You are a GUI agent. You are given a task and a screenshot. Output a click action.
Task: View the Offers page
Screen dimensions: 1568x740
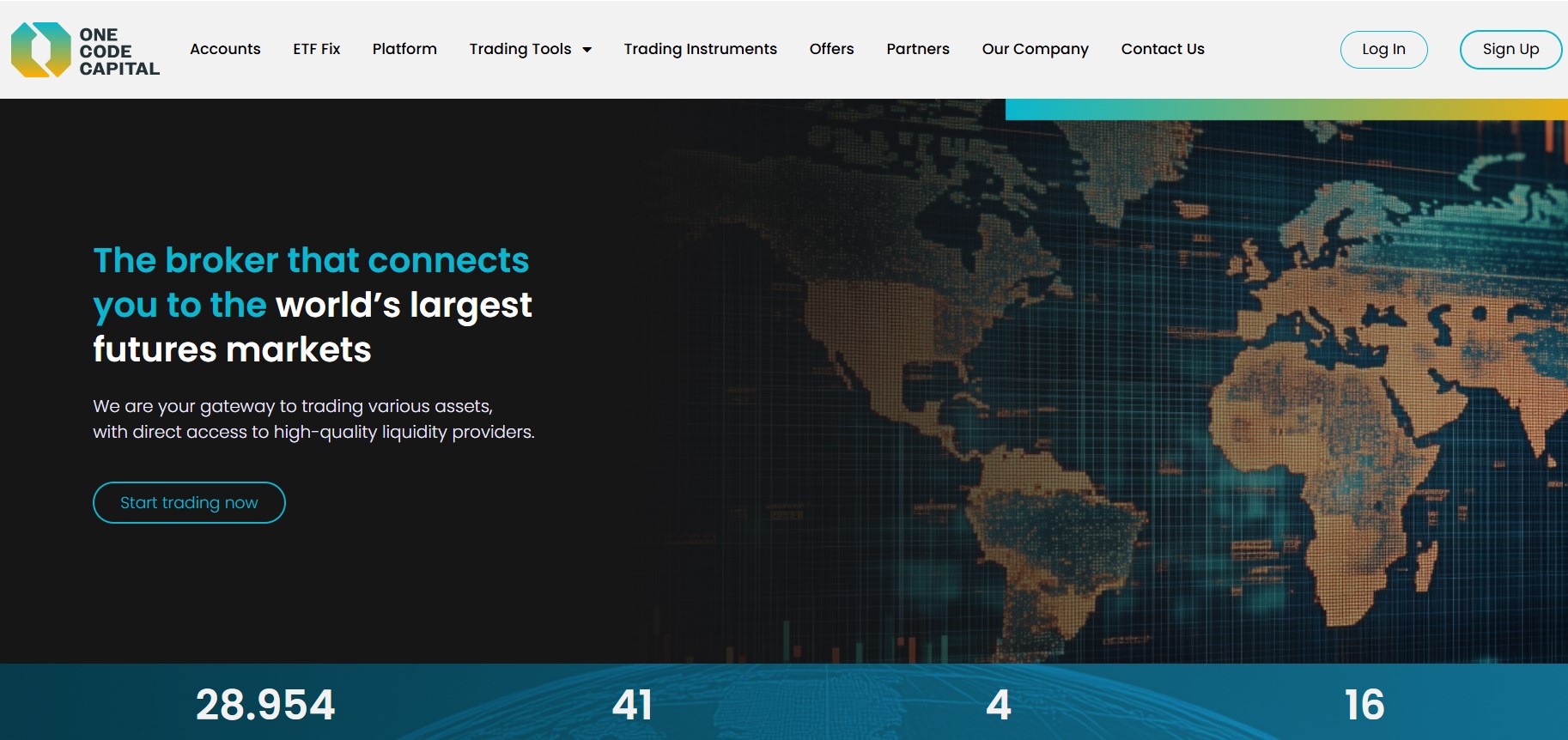831,49
